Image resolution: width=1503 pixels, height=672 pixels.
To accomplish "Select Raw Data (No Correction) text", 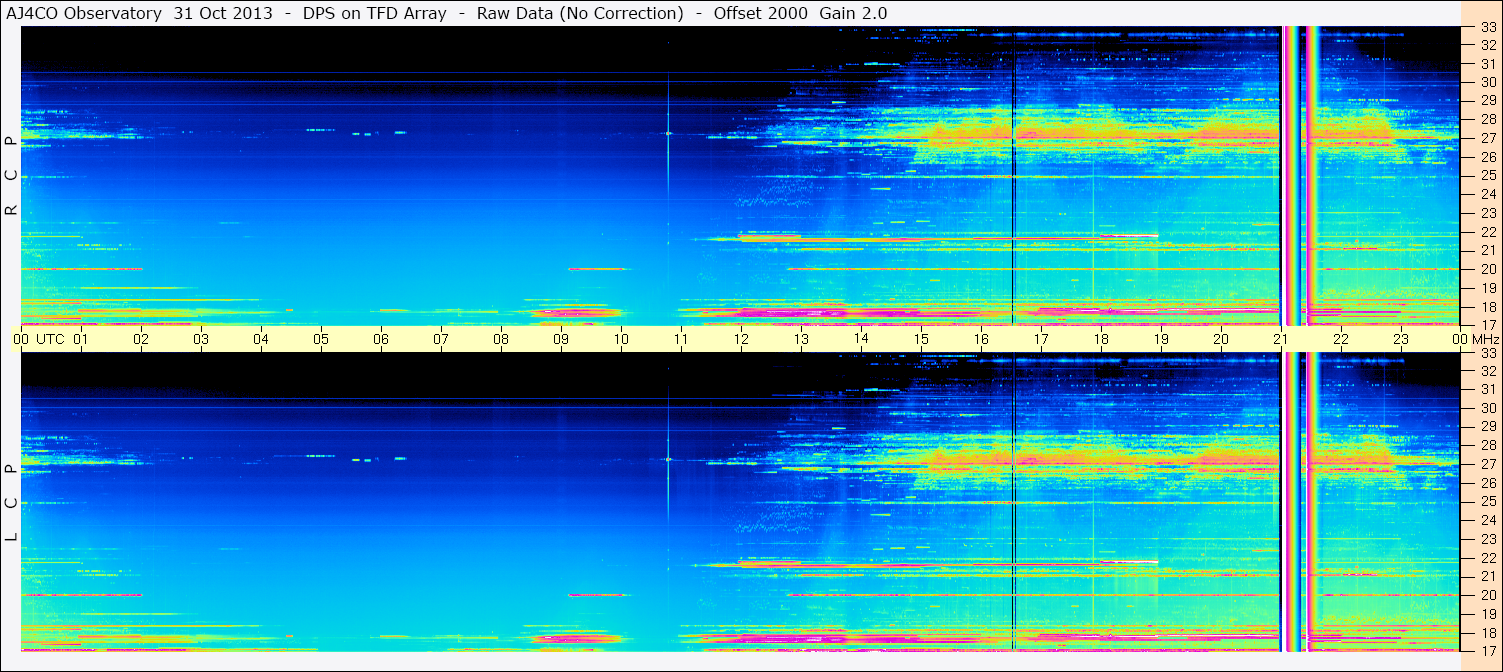I will (580, 14).
